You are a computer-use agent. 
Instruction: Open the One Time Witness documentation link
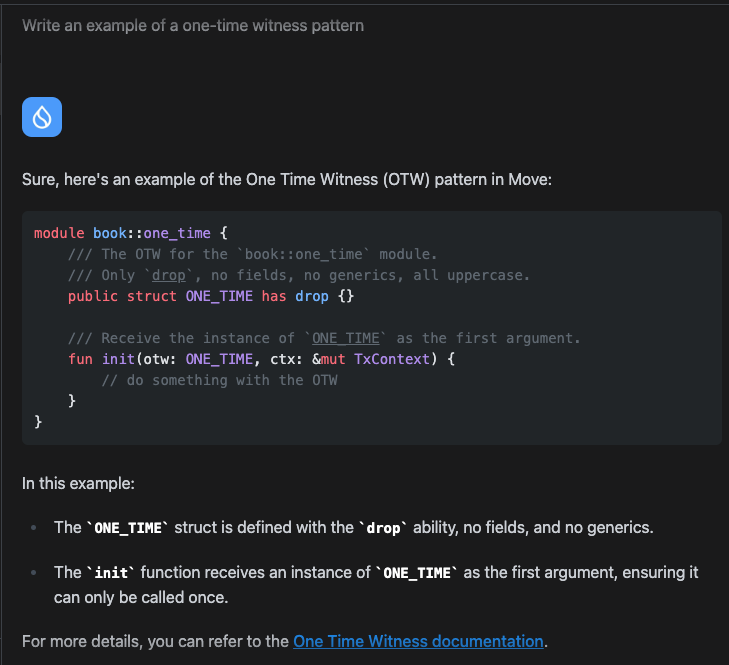[x=418, y=641]
